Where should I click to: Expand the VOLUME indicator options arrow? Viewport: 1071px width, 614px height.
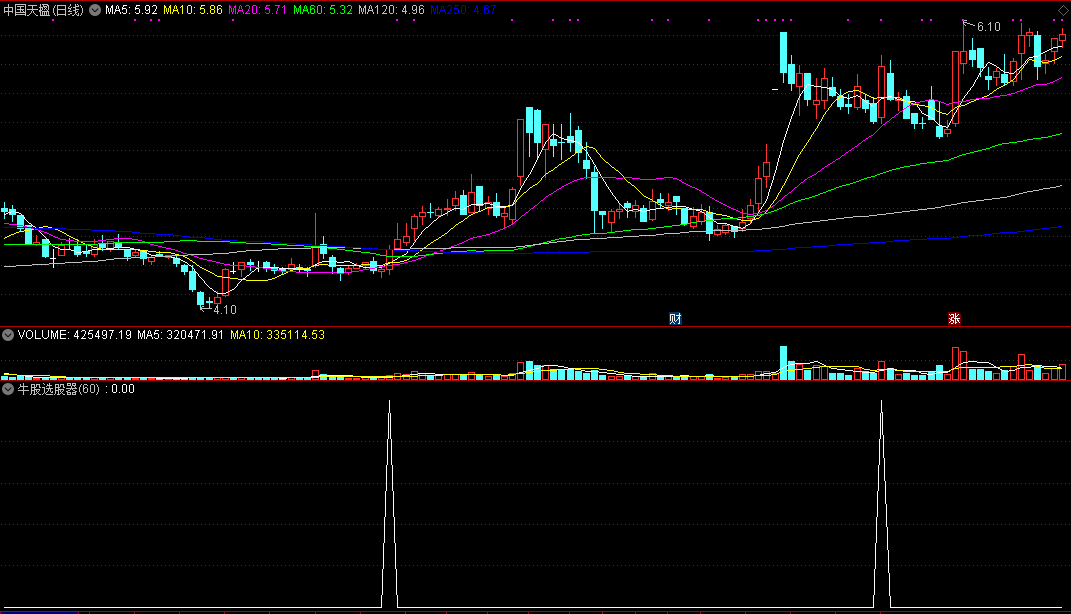pos(8,335)
